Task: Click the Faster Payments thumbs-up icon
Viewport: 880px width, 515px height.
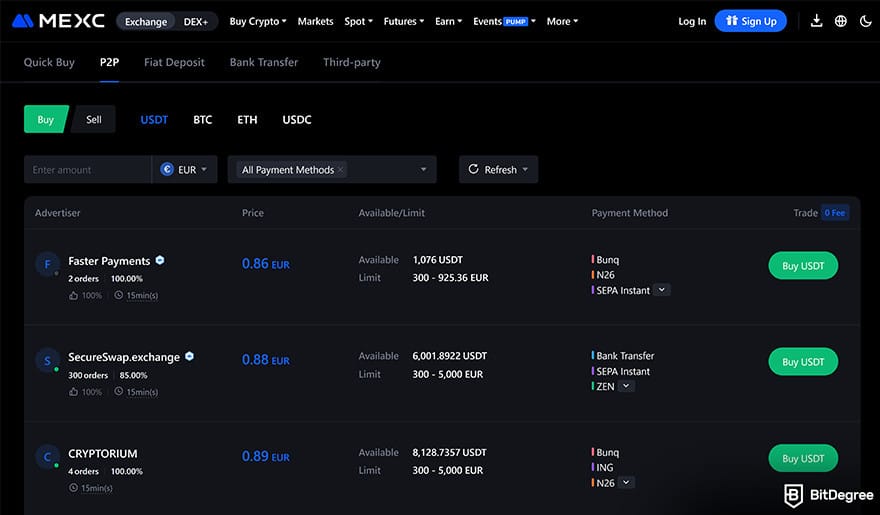Action: (x=74, y=295)
